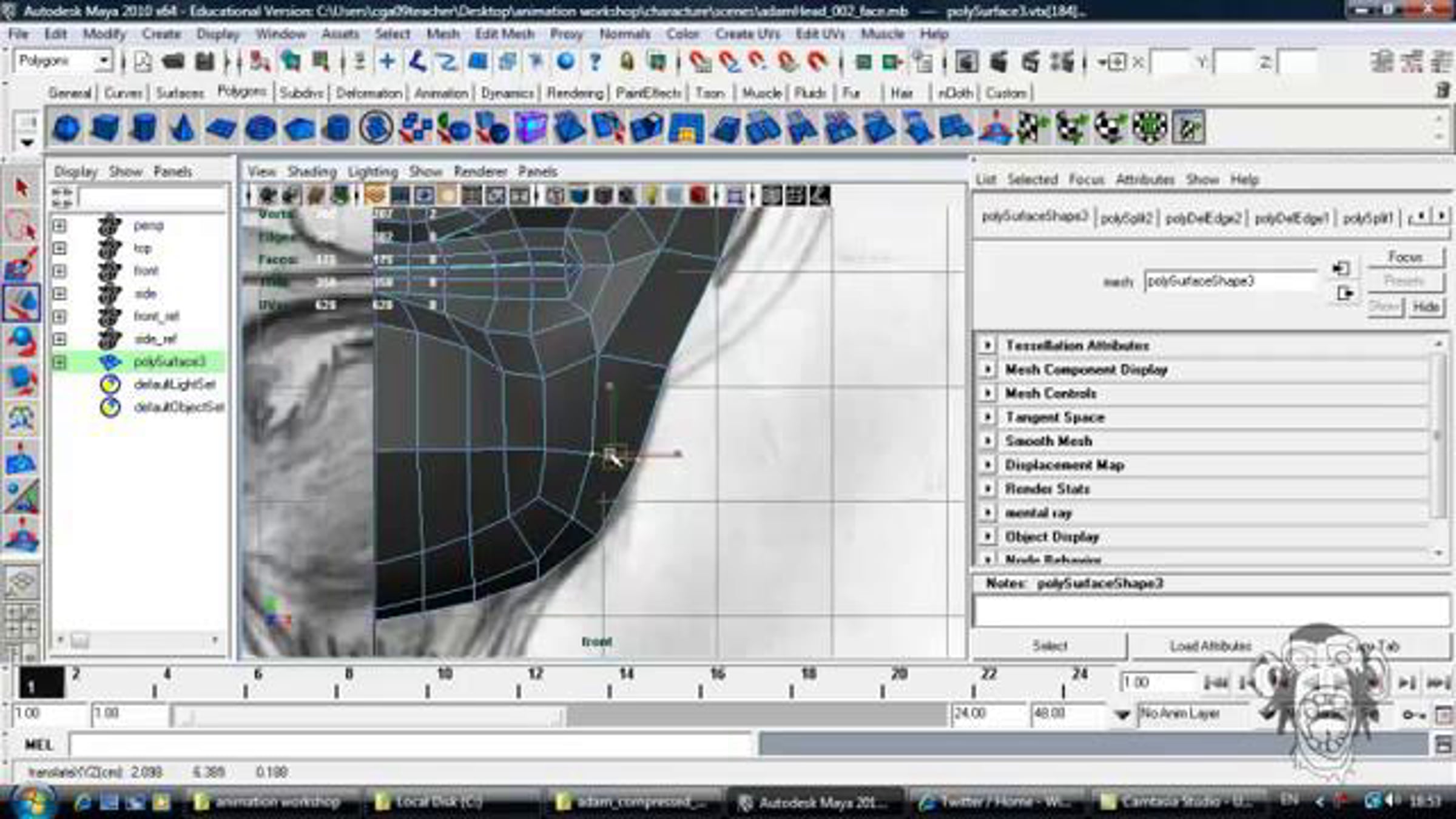The width and height of the screenshot is (1456, 819).
Task: Create a polygon cone from shelf
Action: pyautogui.click(x=182, y=128)
